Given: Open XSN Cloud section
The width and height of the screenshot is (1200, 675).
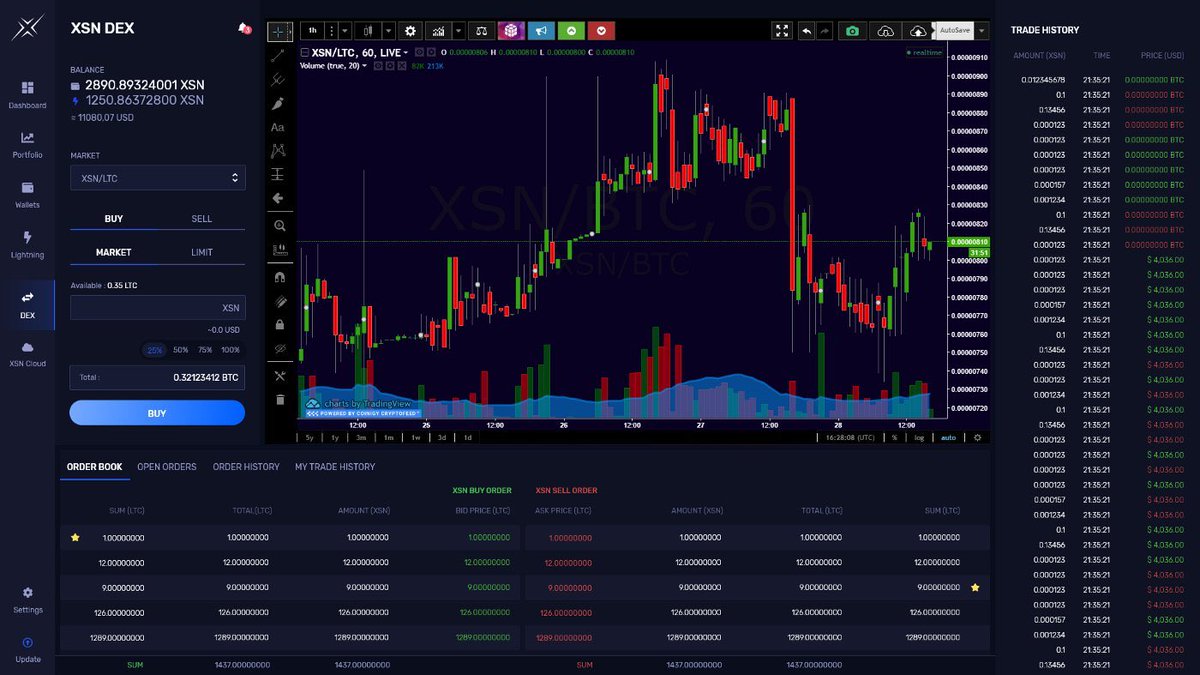Looking at the screenshot, I should pyautogui.click(x=27, y=353).
